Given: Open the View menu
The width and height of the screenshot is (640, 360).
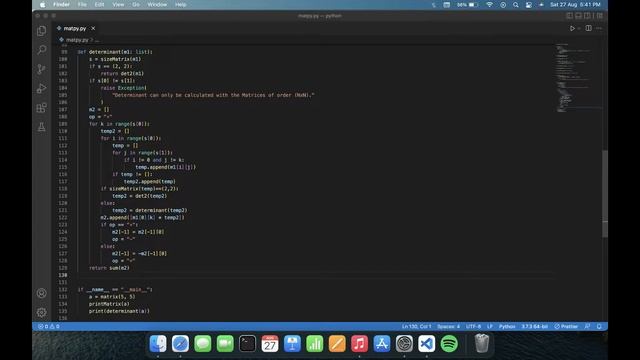Looking at the screenshot, I should [118, 5].
